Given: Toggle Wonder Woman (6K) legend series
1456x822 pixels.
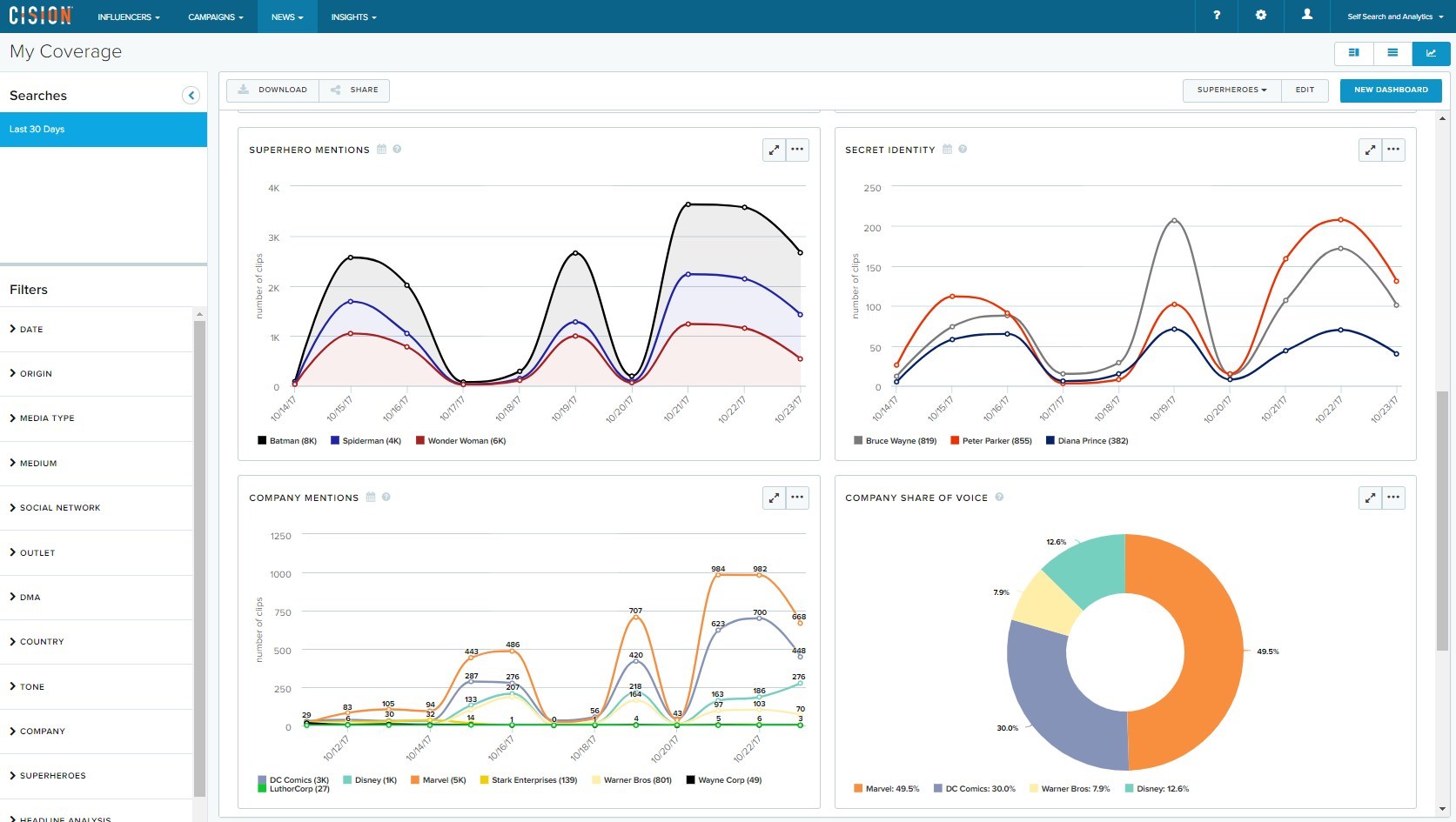Looking at the screenshot, I should 461,441.
